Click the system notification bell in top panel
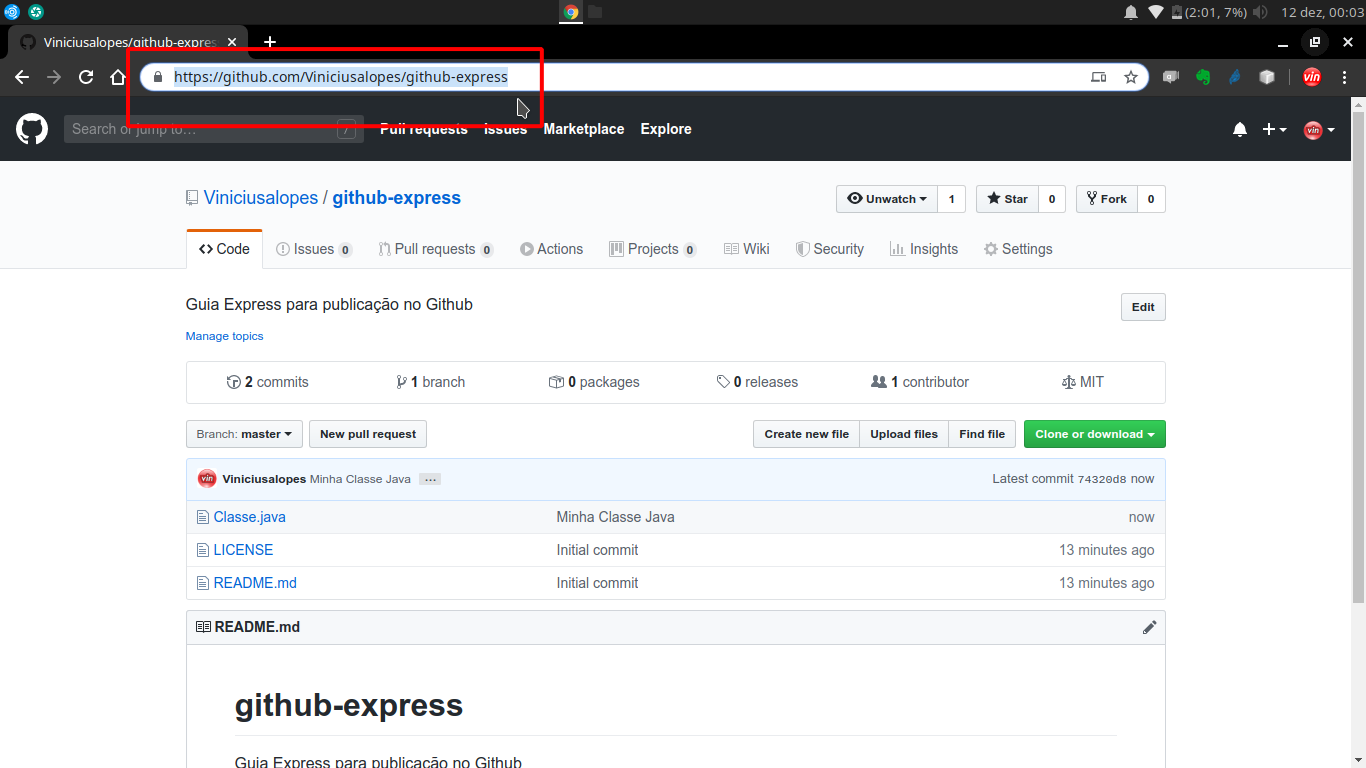The image size is (1366, 768). [x=1131, y=12]
